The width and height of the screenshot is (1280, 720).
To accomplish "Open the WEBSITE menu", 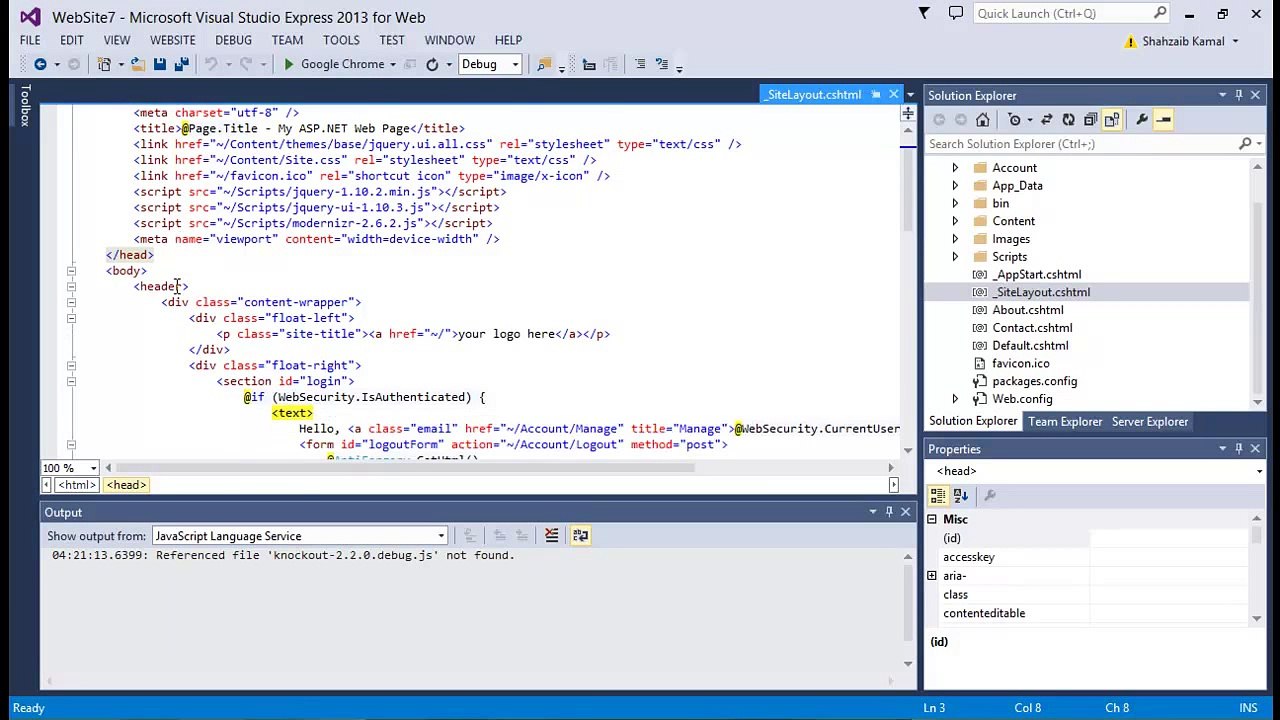I will coord(173,40).
